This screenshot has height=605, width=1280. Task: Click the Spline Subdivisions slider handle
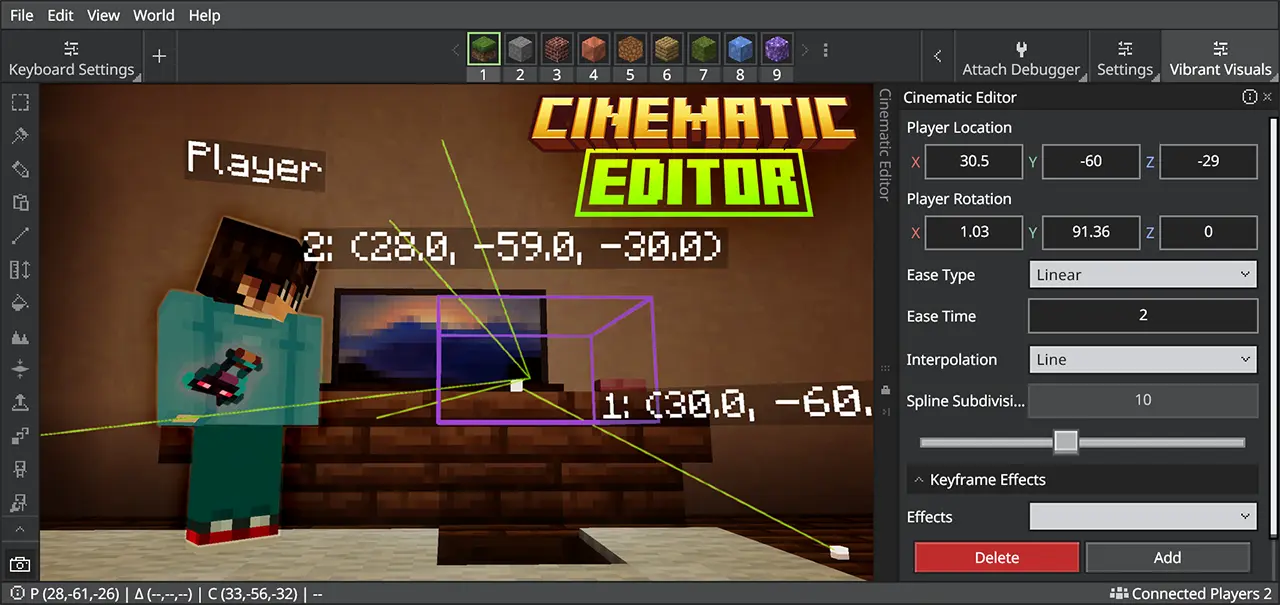[x=1066, y=442]
